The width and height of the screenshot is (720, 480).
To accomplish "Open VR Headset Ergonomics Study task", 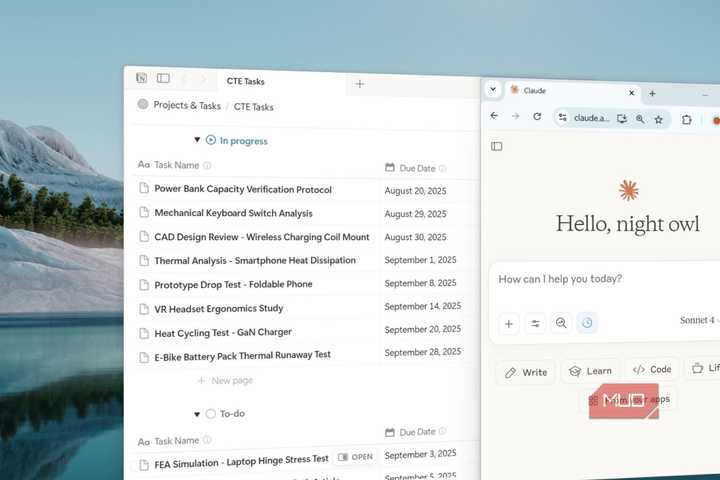I will point(219,309).
